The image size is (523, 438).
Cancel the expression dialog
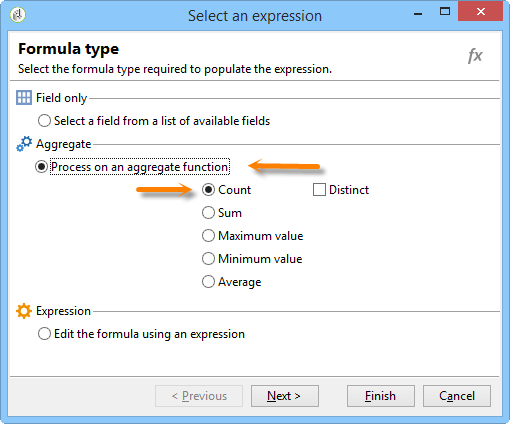(457, 396)
